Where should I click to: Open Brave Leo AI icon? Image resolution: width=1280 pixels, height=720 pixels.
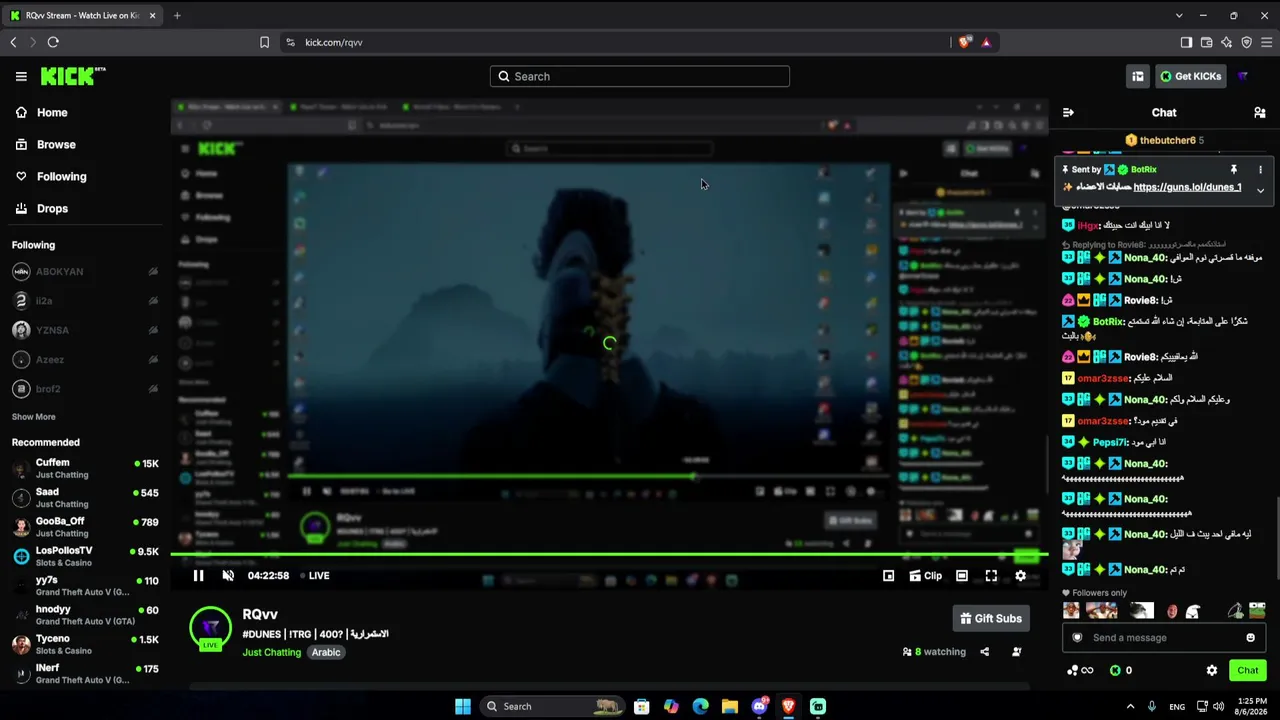(1226, 42)
